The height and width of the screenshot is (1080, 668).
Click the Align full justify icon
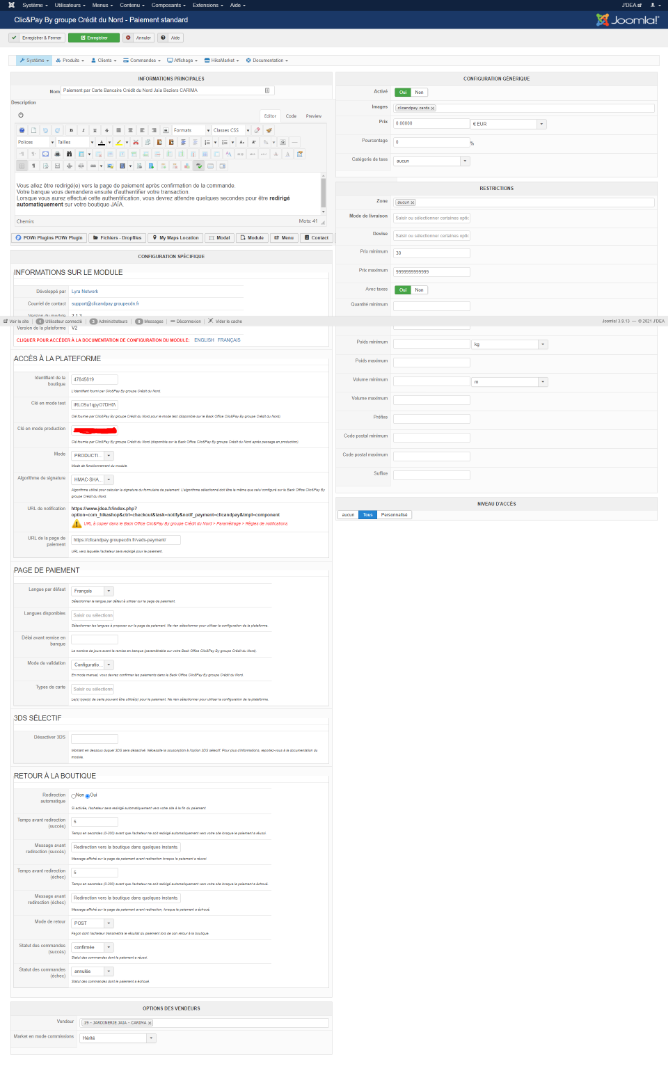[118, 129]
